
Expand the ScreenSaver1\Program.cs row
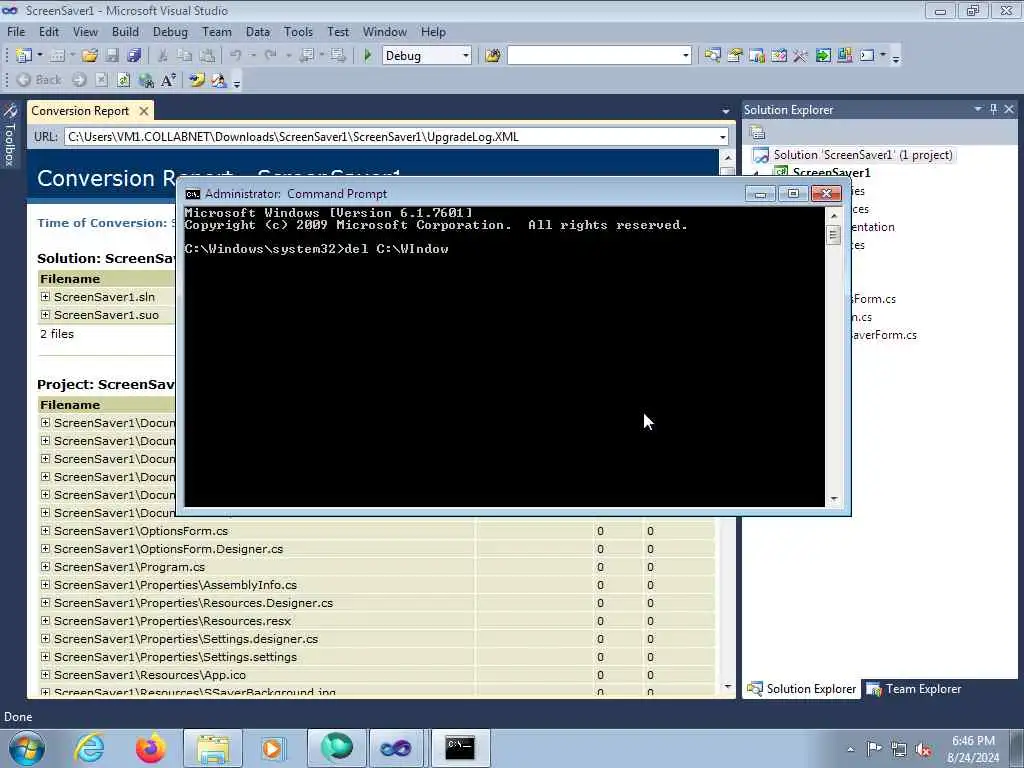(x=45, y=567)
